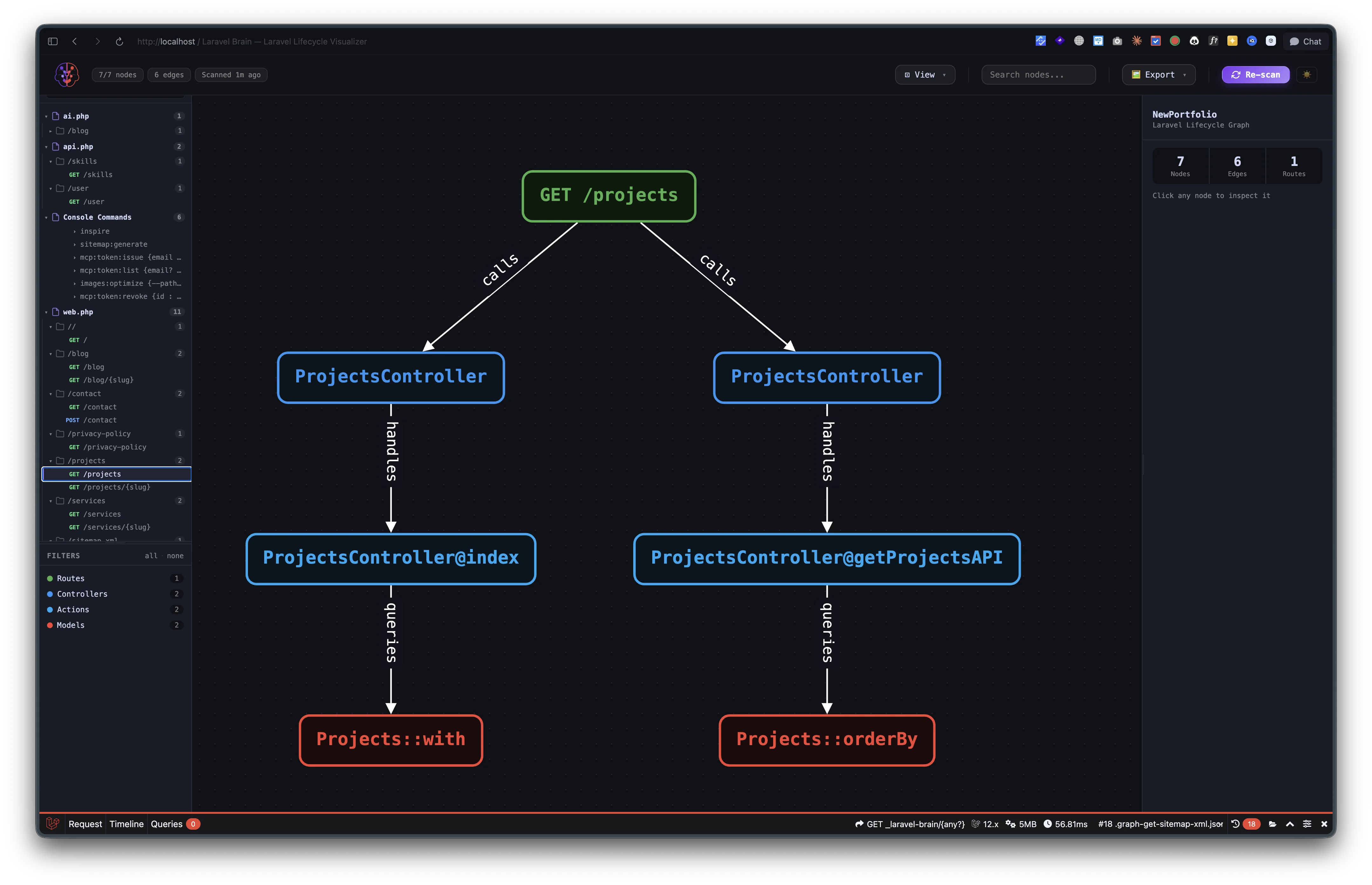Screen dimensions: 1372x885
Task: Toggle the Models filter
Action: (x=115, y=625)
